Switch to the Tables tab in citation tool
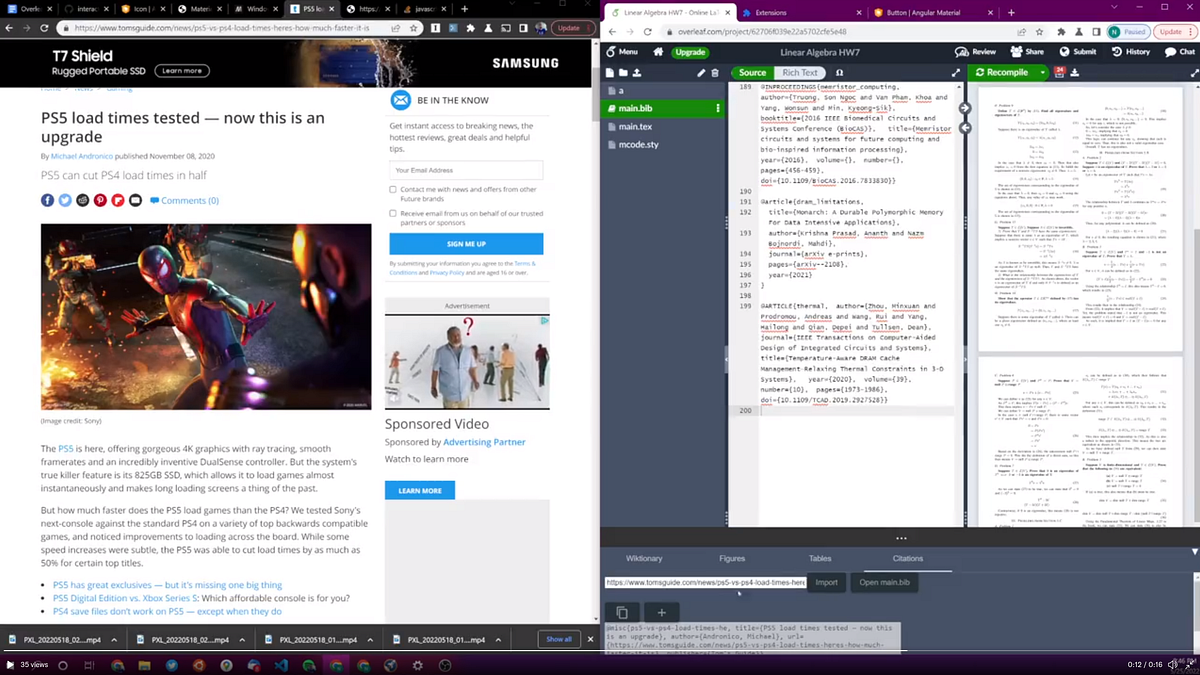 [x=820, y=558]
